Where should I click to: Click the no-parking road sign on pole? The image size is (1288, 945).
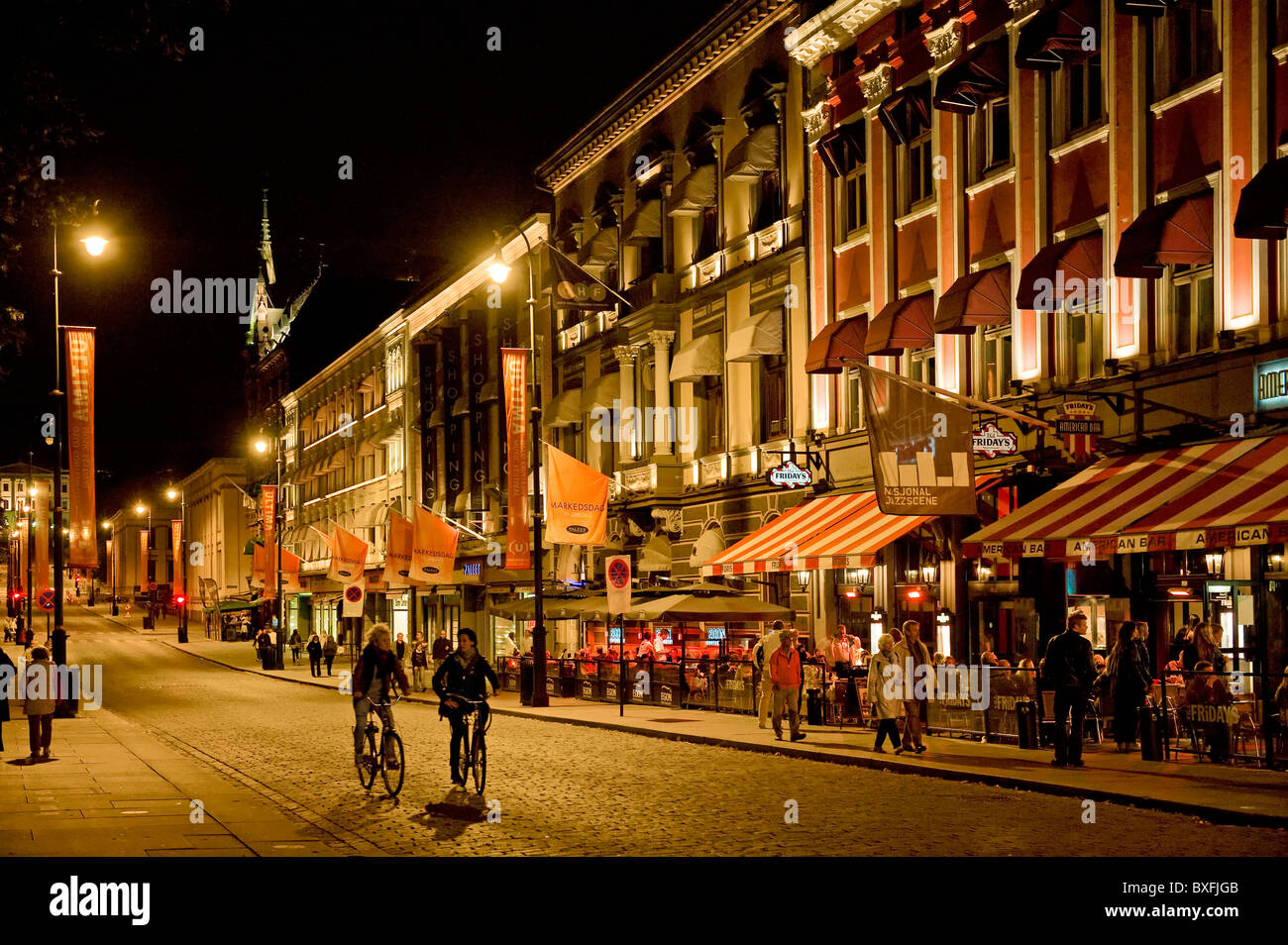pos(618,584)
